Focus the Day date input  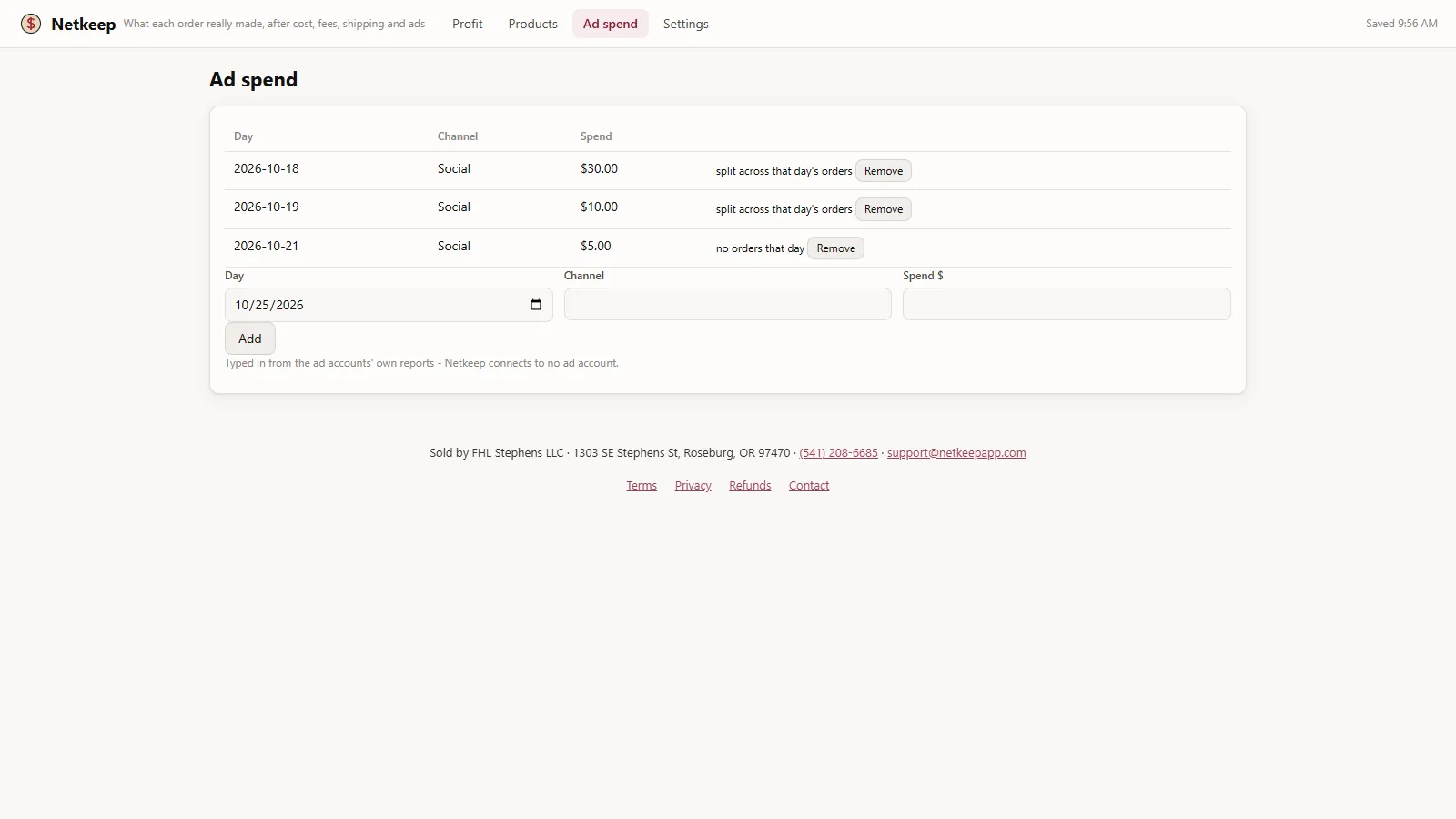pos(389,305)
